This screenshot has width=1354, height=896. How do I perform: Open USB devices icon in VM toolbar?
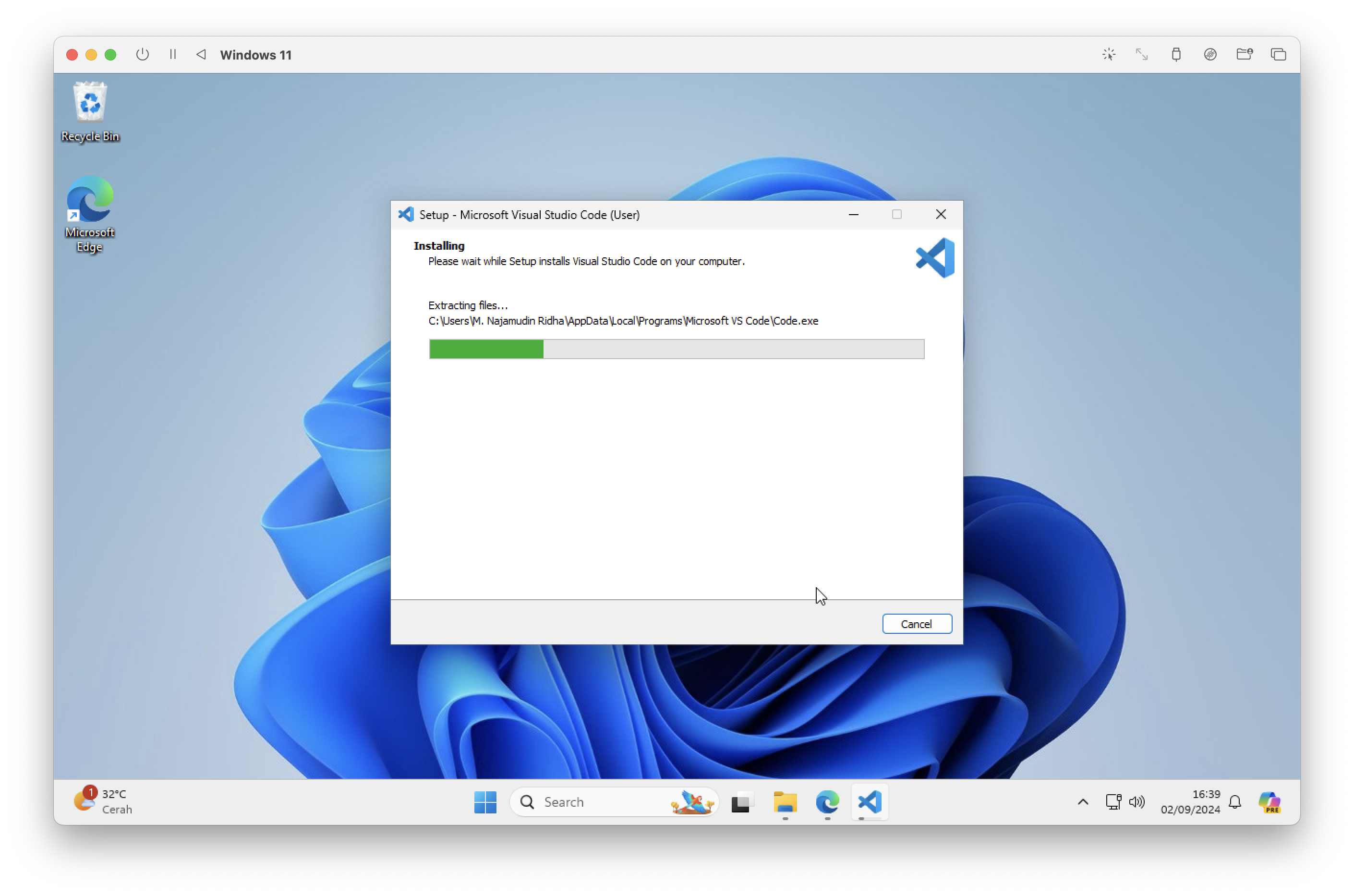1176,54
